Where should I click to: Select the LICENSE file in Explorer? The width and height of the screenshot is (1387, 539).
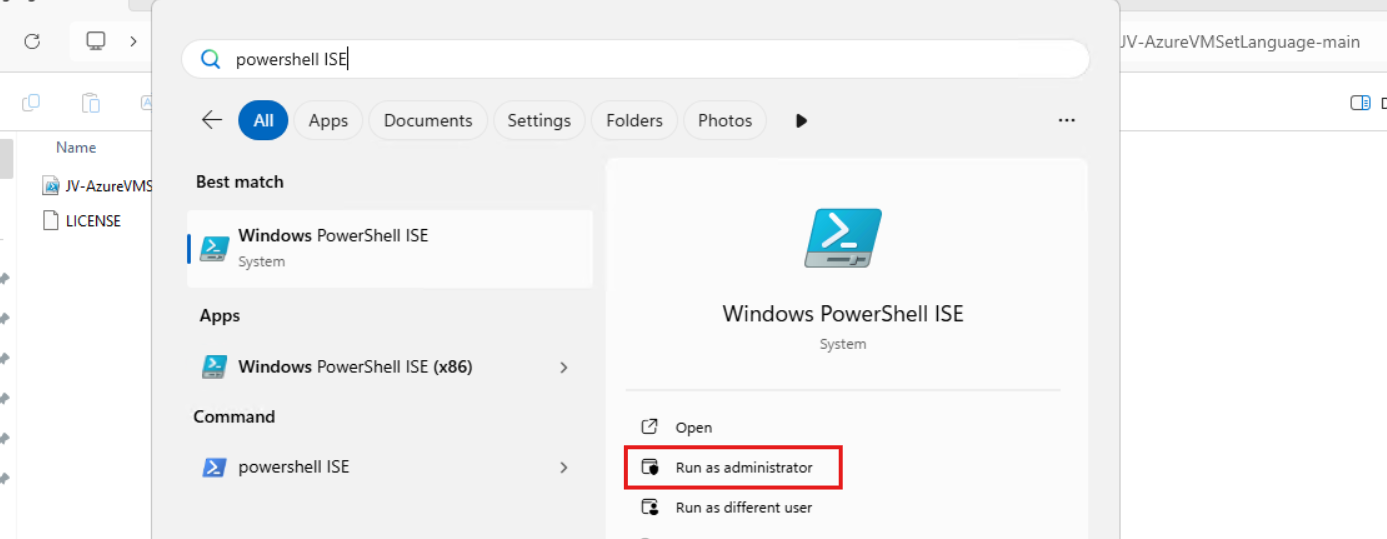click(92, 221)
